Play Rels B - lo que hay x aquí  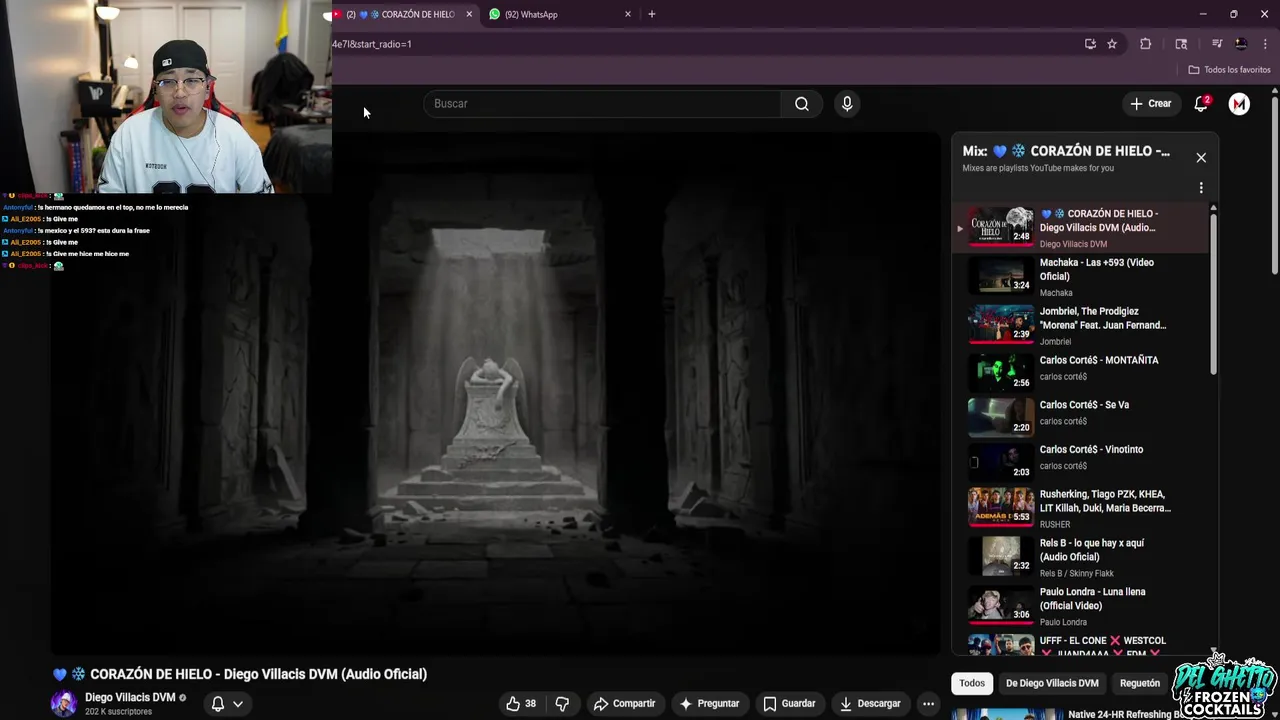click(1080, 557)
